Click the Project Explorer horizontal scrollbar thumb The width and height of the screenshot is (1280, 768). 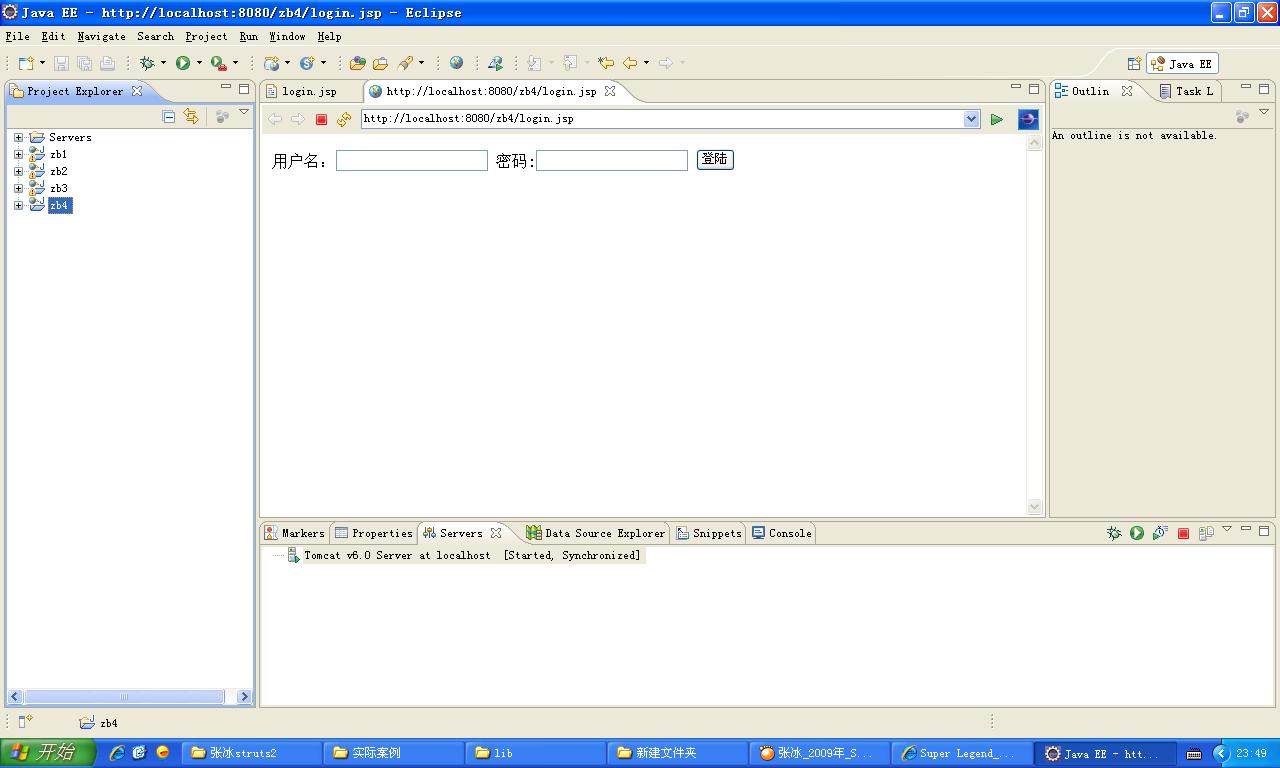pyautogui.click(x=124, y=696)
